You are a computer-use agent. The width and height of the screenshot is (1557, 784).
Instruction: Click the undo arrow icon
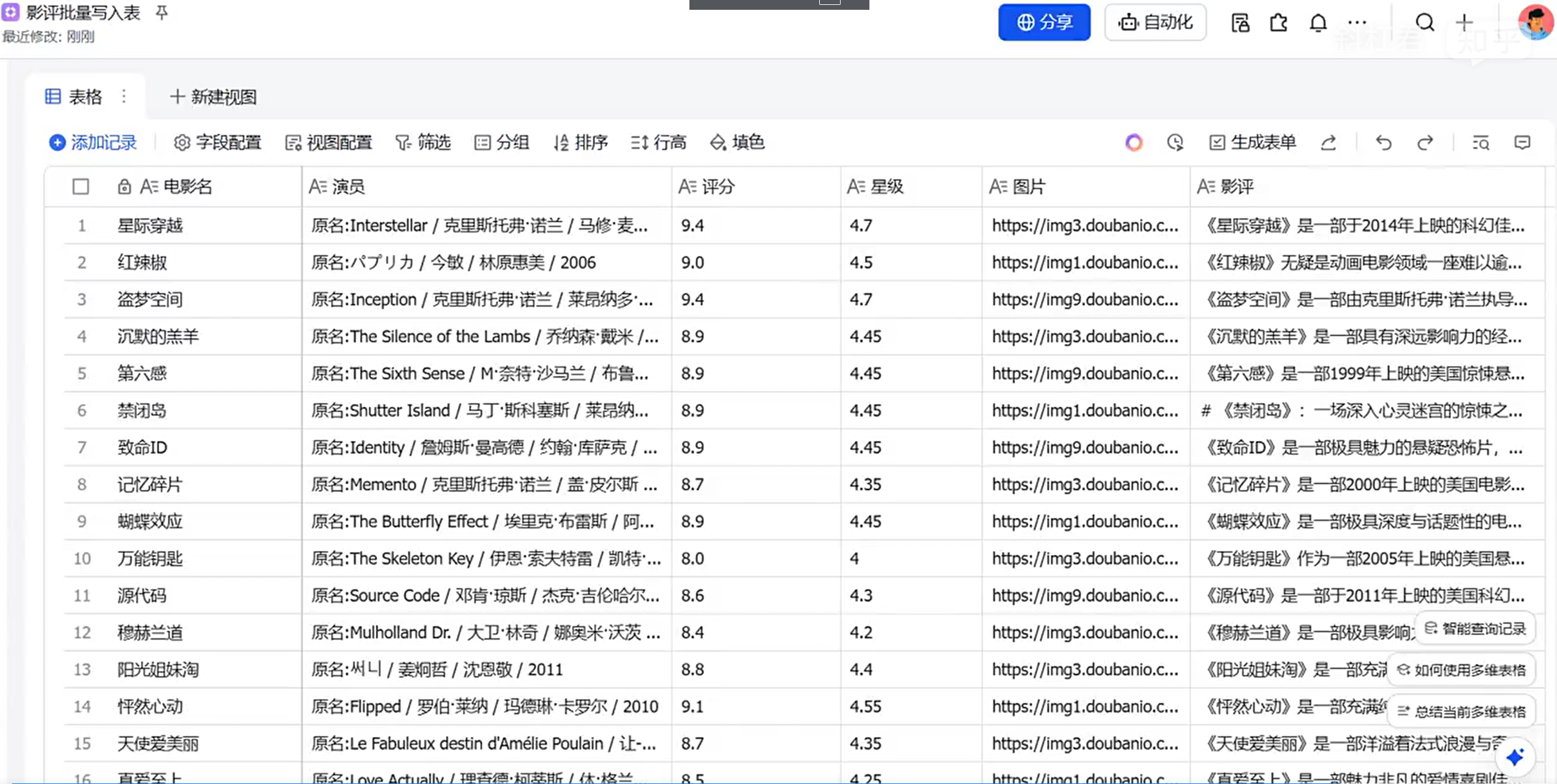click(1383, 143)
